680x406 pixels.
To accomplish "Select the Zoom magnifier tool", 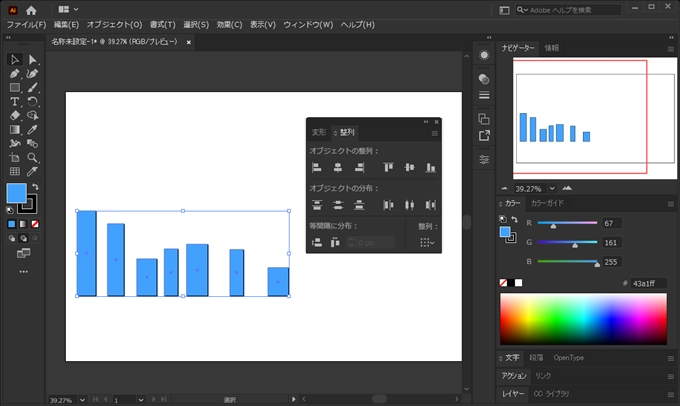I will (x=33, y=157).
